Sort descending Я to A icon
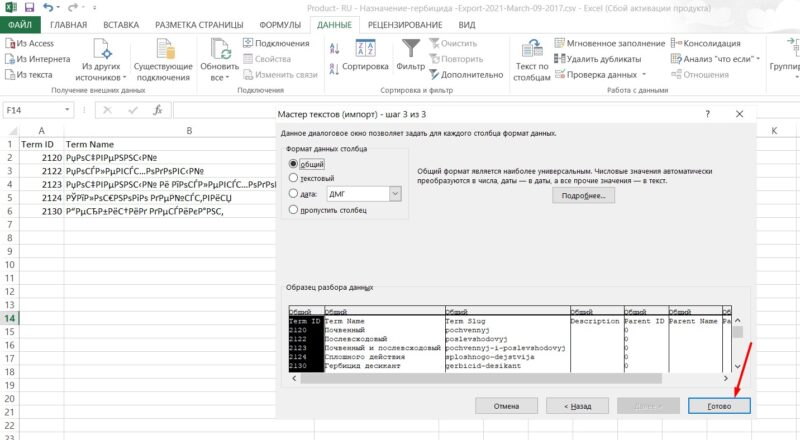The height and width of the screenshot is (440, 800). pyautogui.click(x=334, y=69)
